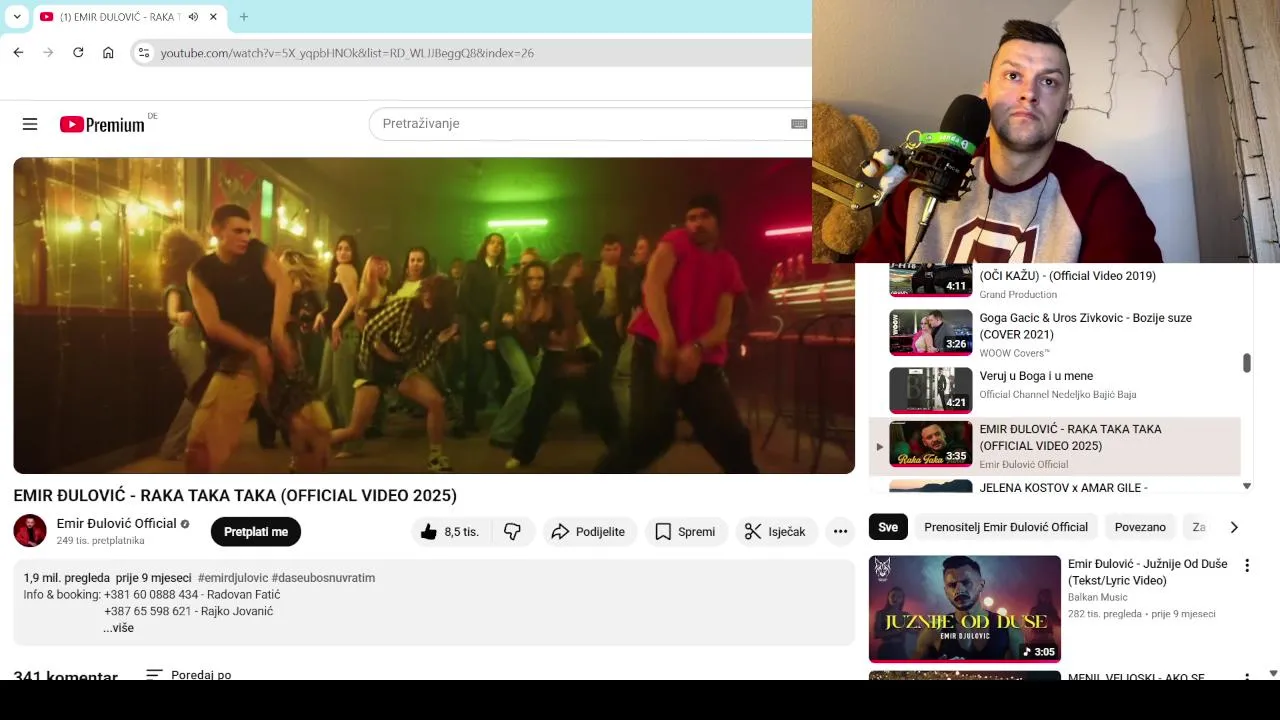The width and height of the screenshot is (1280, 720).
Task: Open Južnije Od Duše video thumbnail
Action: tap(965, 609)
